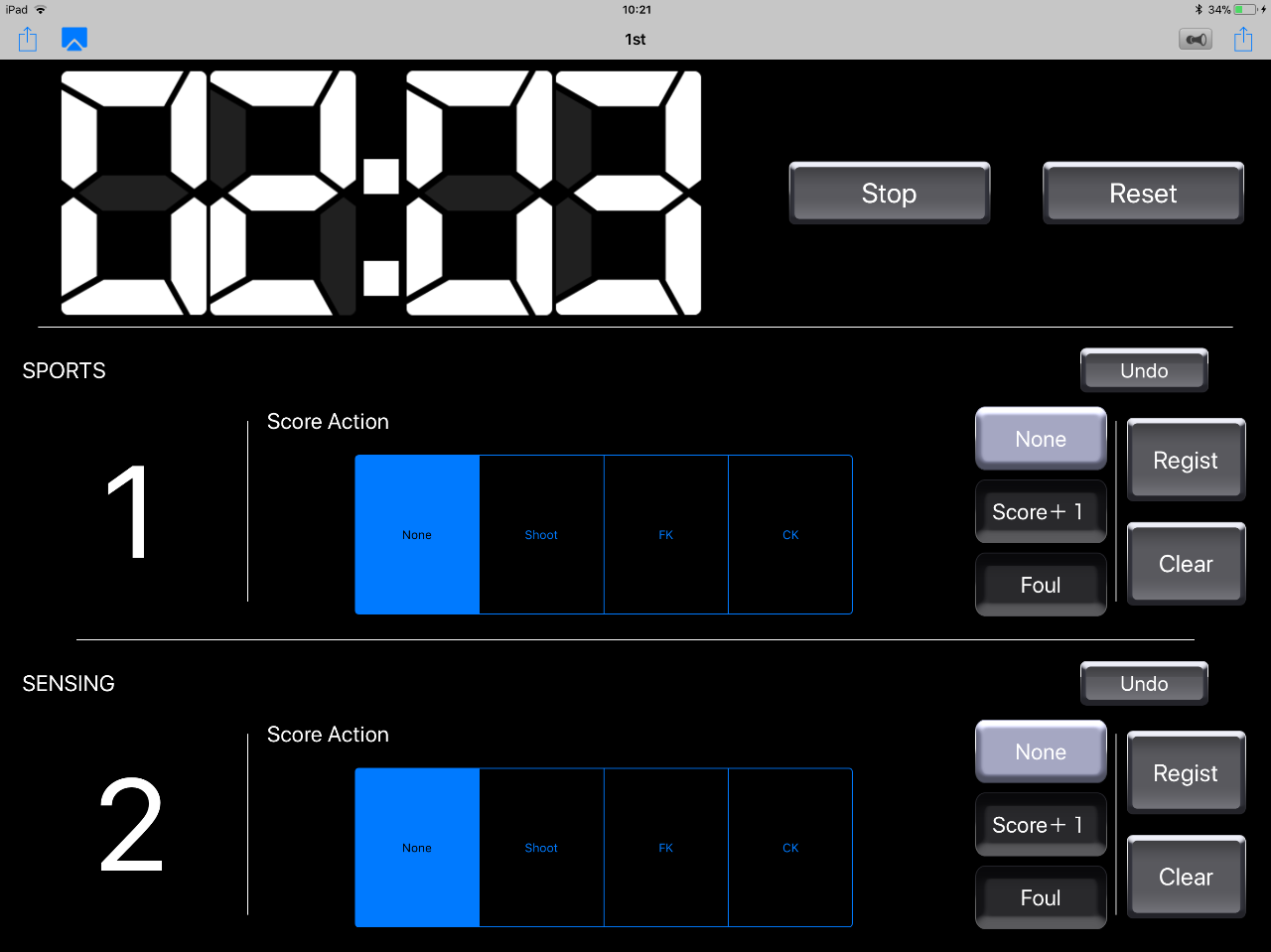Undo last SENSING team action
Viewport: 1271px width, 952px height.
coord(1144,683)
